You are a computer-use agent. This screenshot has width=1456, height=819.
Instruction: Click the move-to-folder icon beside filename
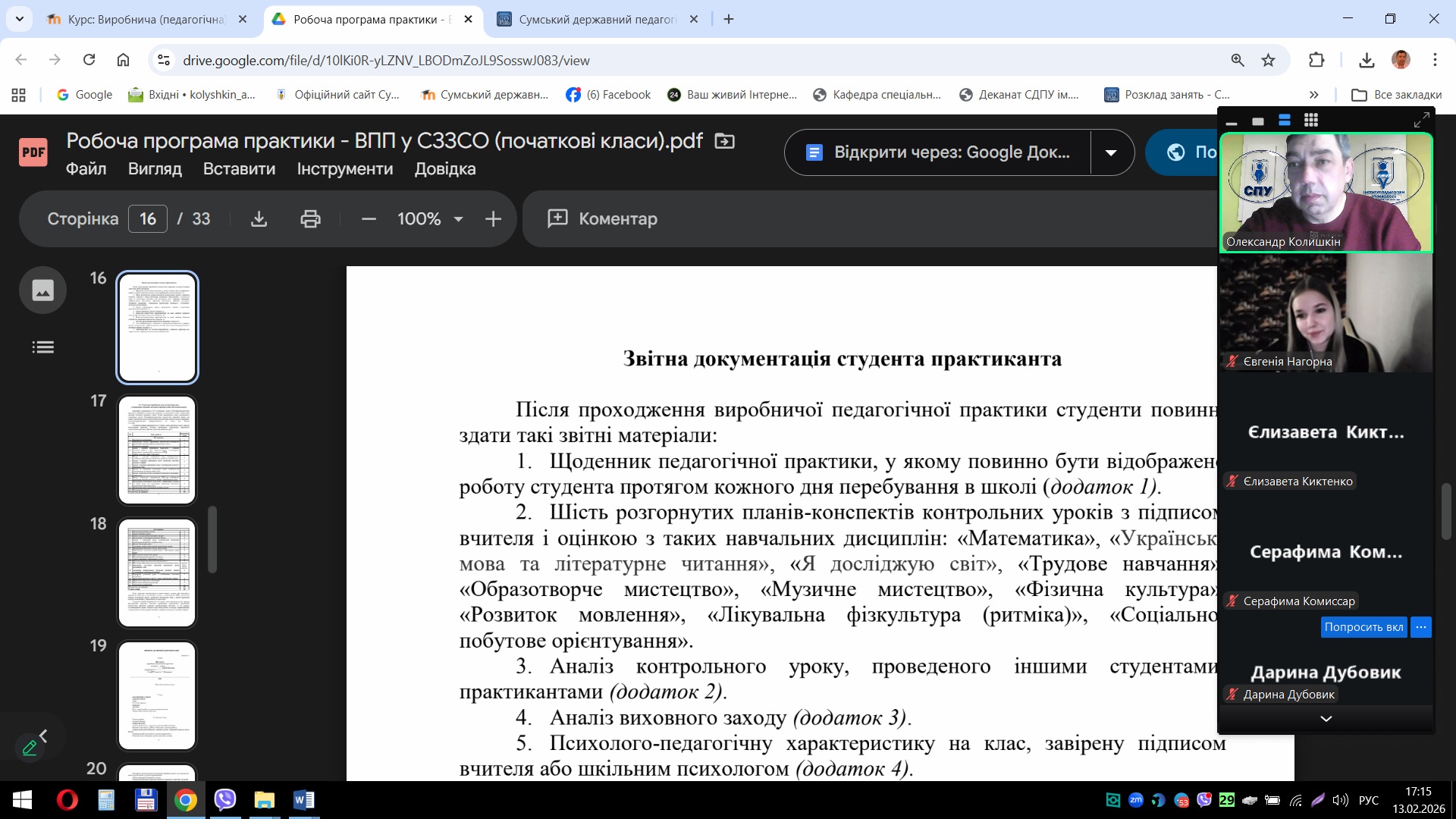[725, 141]
